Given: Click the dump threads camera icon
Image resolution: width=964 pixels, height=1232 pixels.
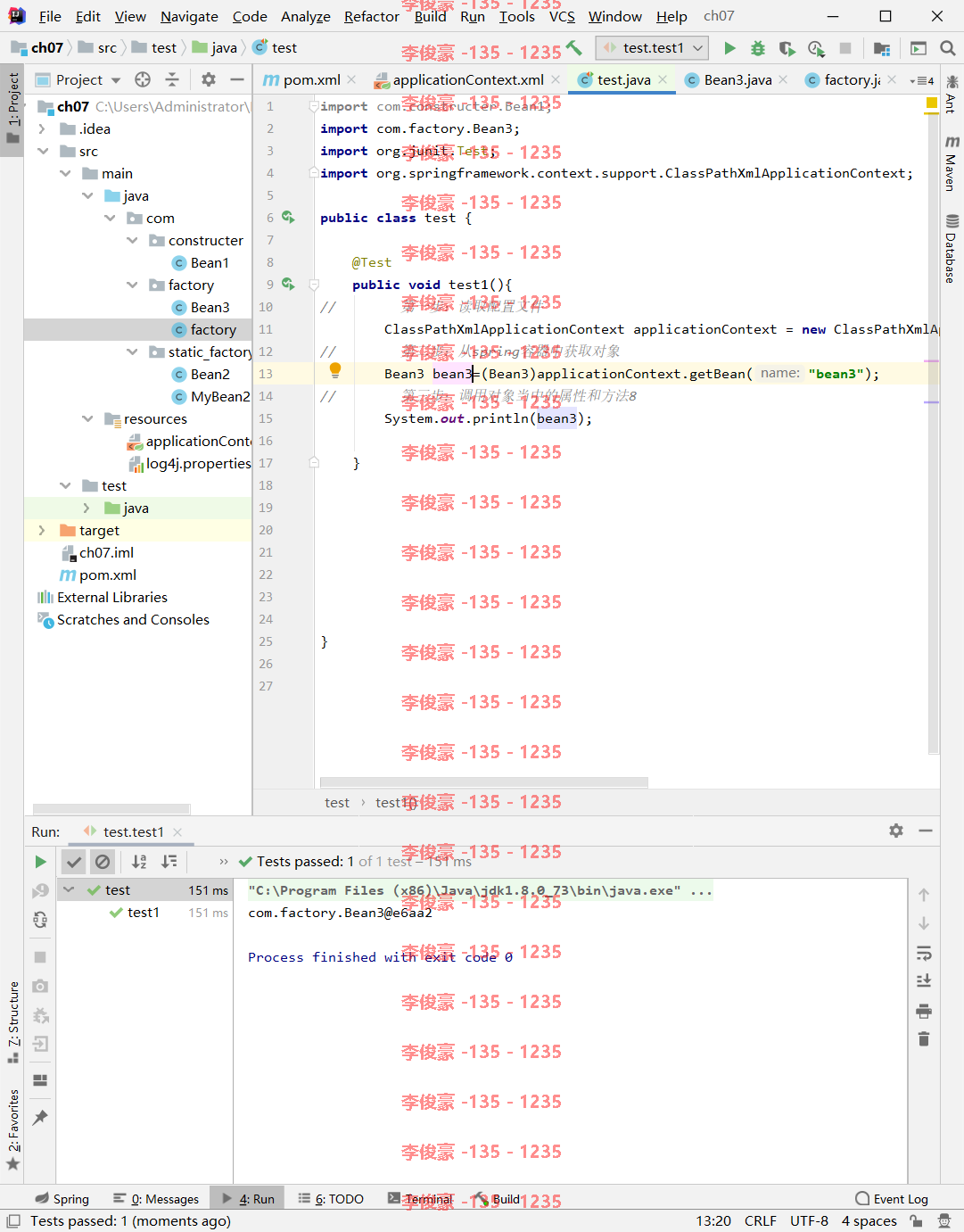Looking at the screenshot, I should 40,986.
